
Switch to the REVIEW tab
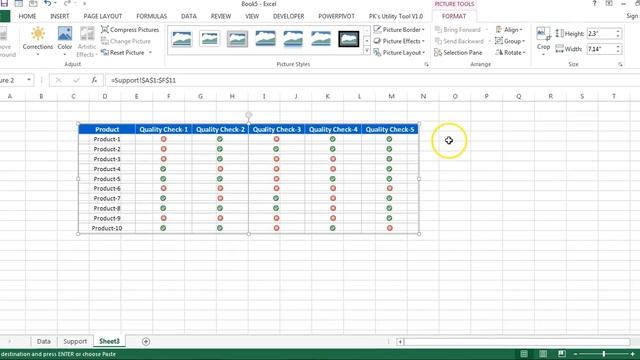(x=221, y=16)
